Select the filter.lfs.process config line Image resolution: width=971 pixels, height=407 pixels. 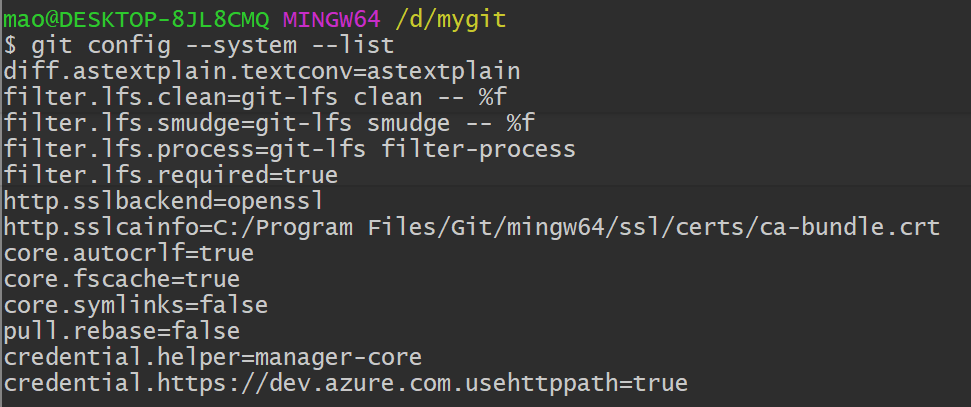click(x=289, y=150)
